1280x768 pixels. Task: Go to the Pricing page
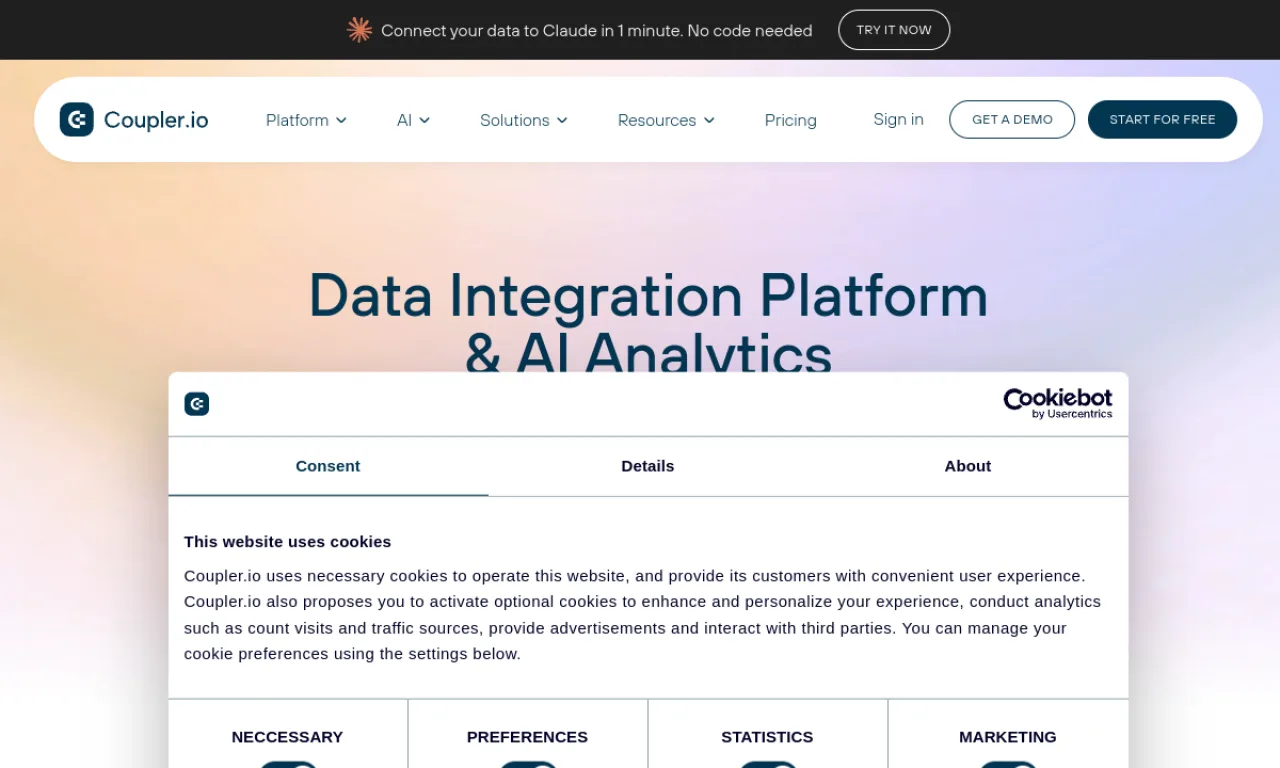tap(791, 120)
